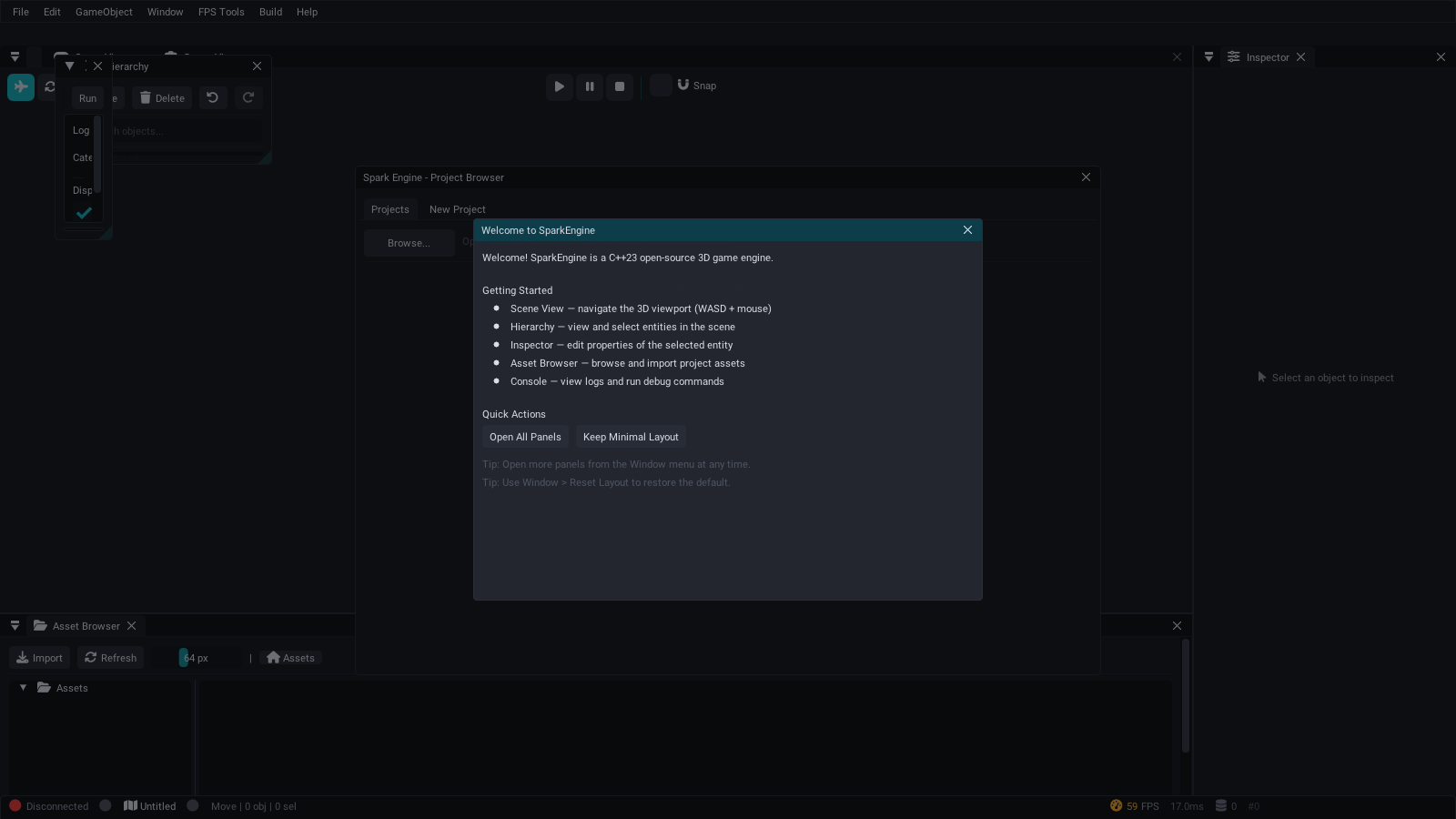This screenshot has height=819, width=1456.
Task: Pause playback with the pause button
Action: (x=590, y=86)
